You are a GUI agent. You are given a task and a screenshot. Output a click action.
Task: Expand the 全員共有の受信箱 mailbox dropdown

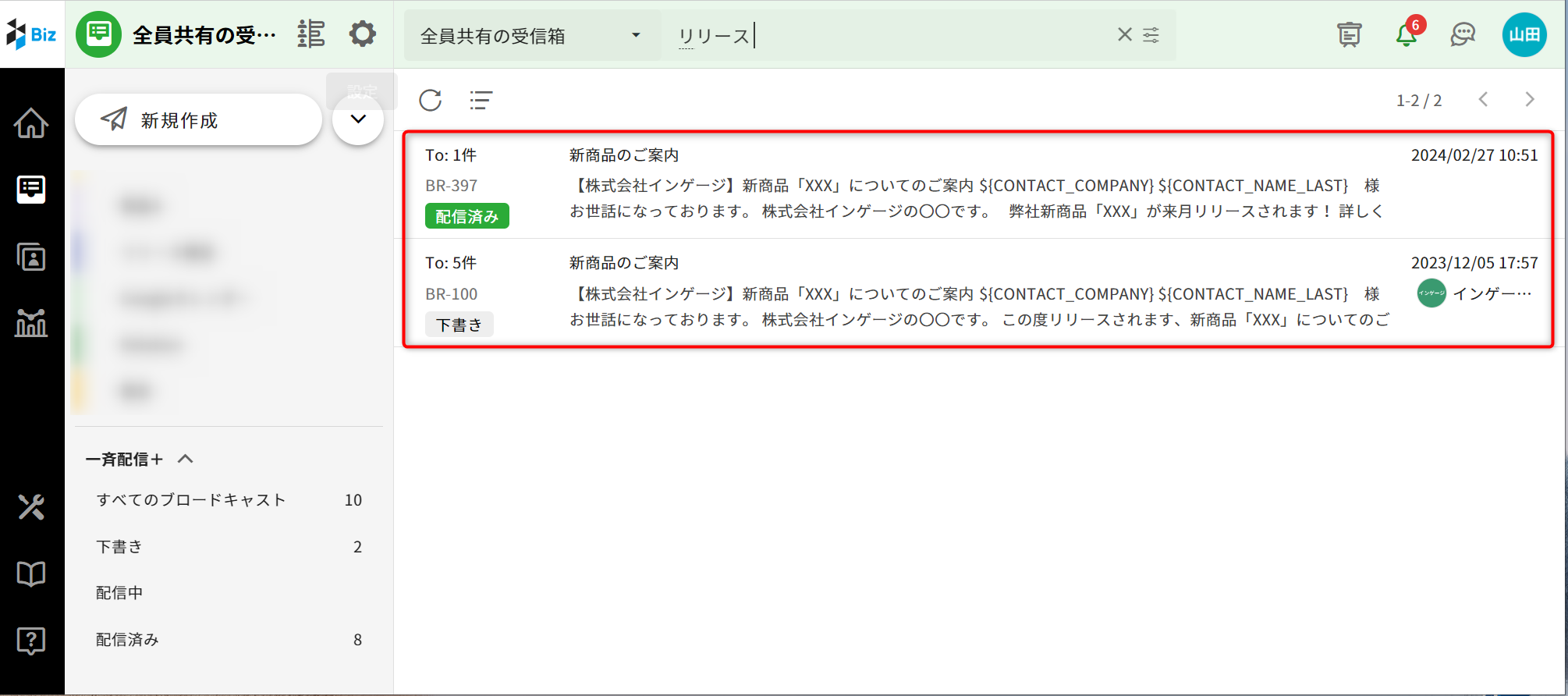[x=636, y=35]
